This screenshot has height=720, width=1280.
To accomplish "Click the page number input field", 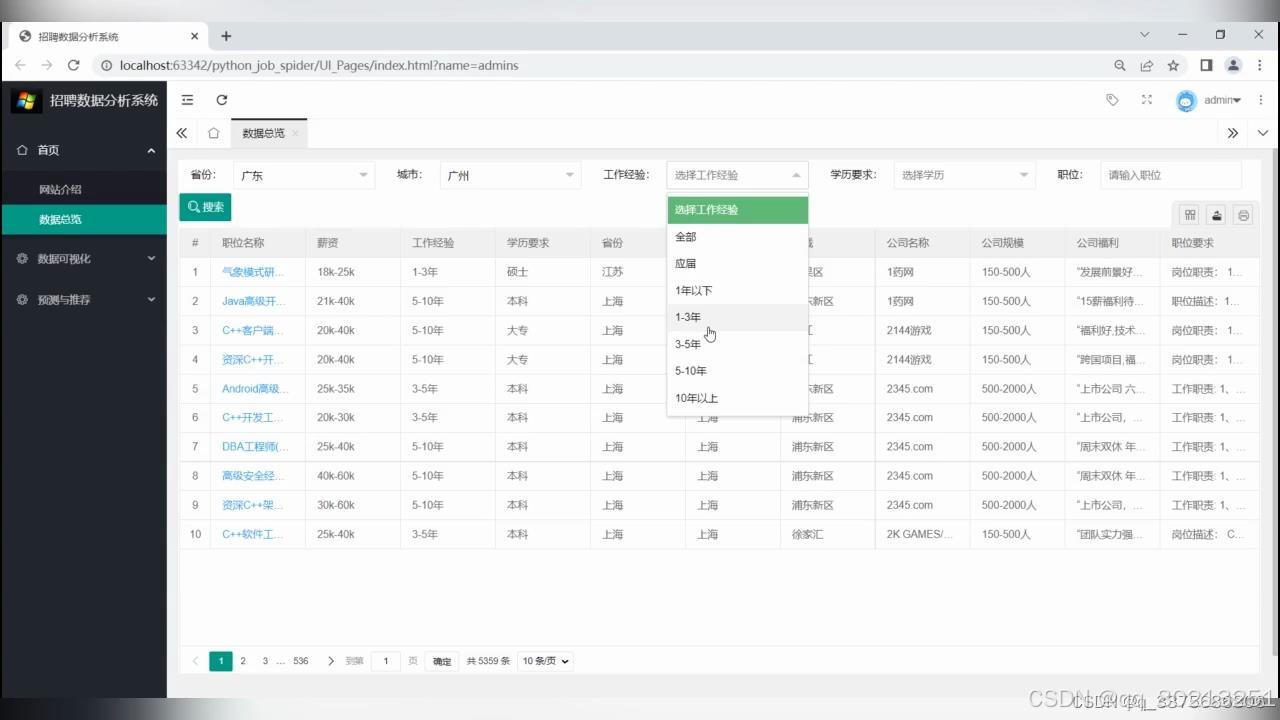I will tap(386, 661).
